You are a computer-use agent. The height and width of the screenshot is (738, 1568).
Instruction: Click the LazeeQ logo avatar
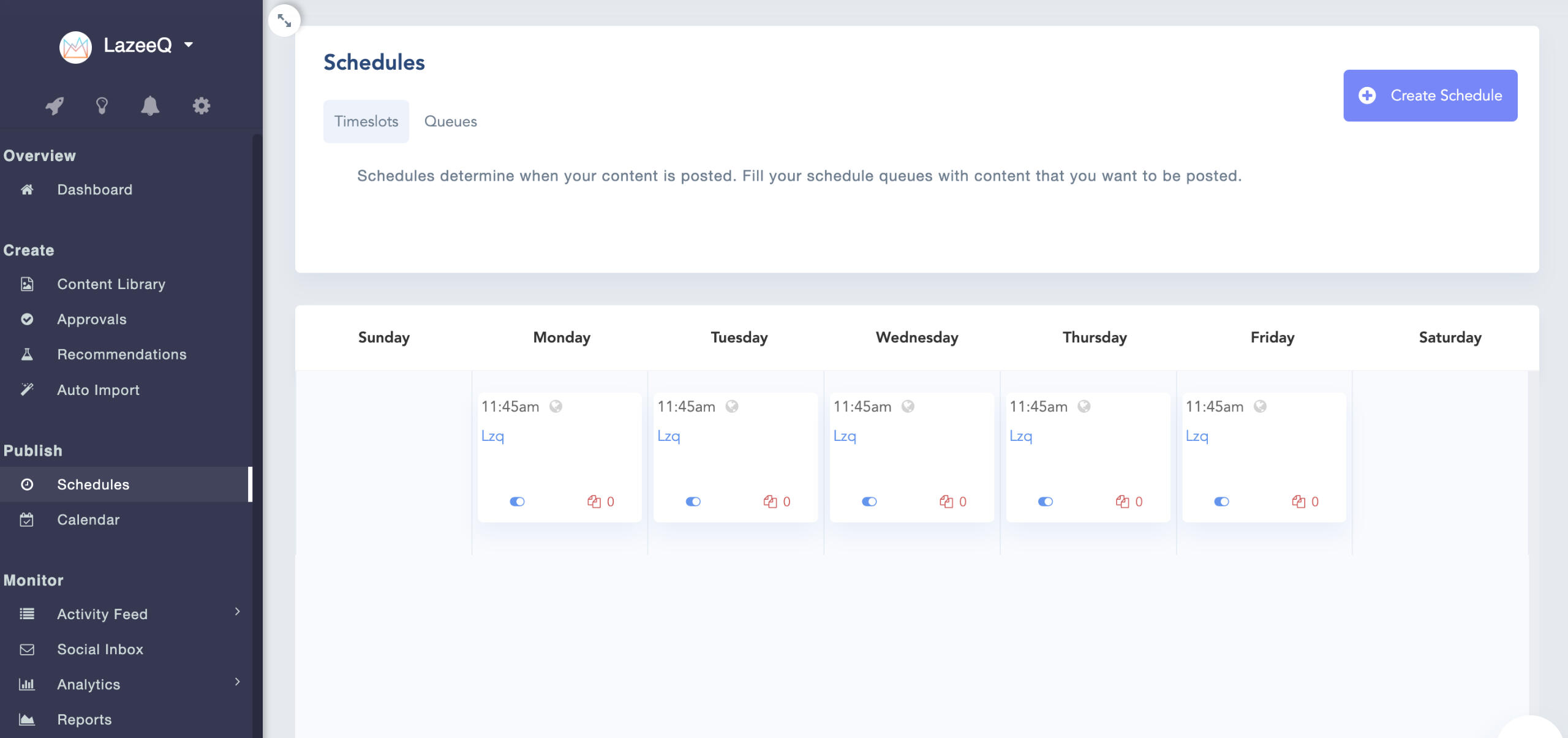(x=75, y=47)
